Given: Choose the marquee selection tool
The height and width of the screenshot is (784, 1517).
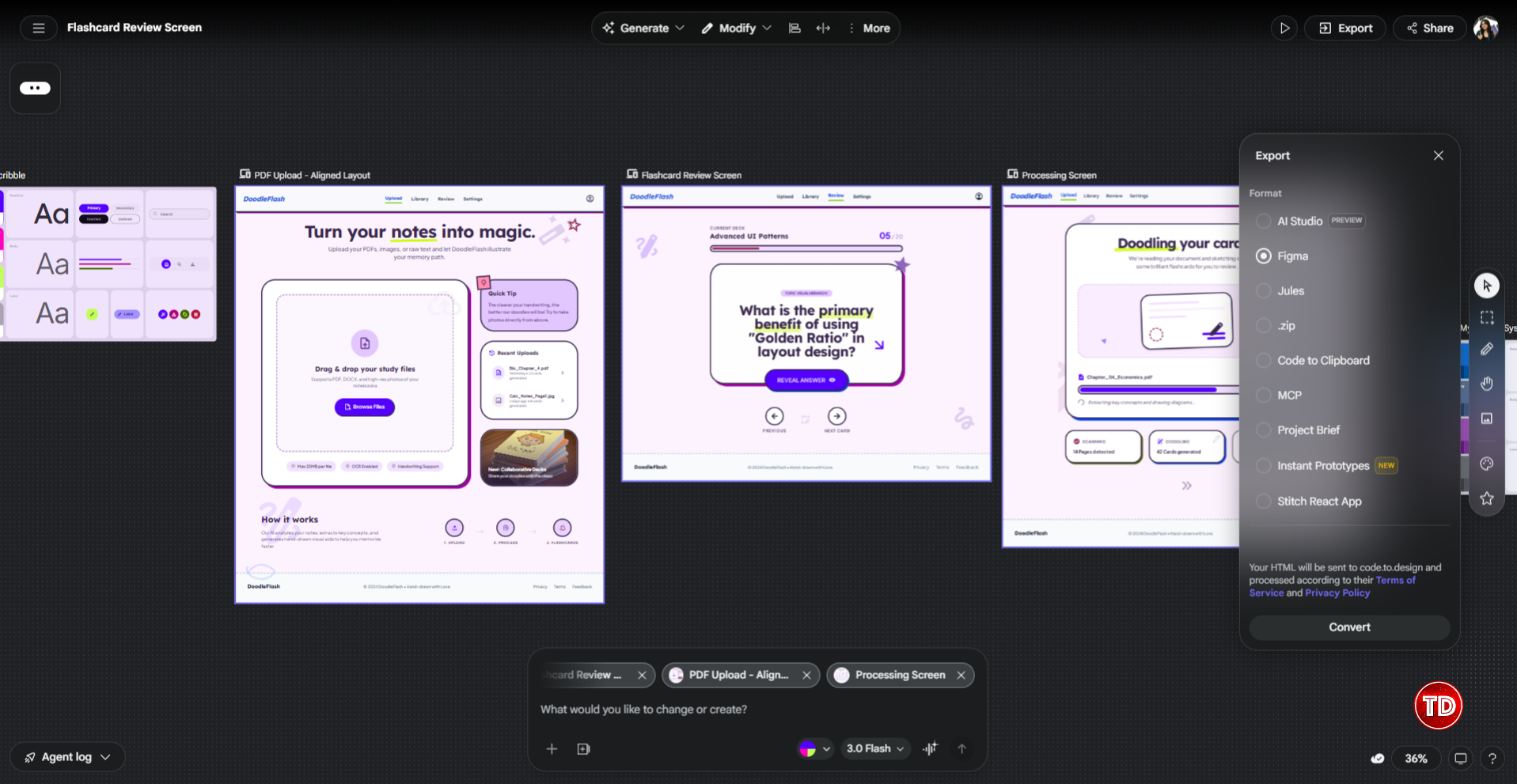Looking at the screenshot, I should 1486,317.
